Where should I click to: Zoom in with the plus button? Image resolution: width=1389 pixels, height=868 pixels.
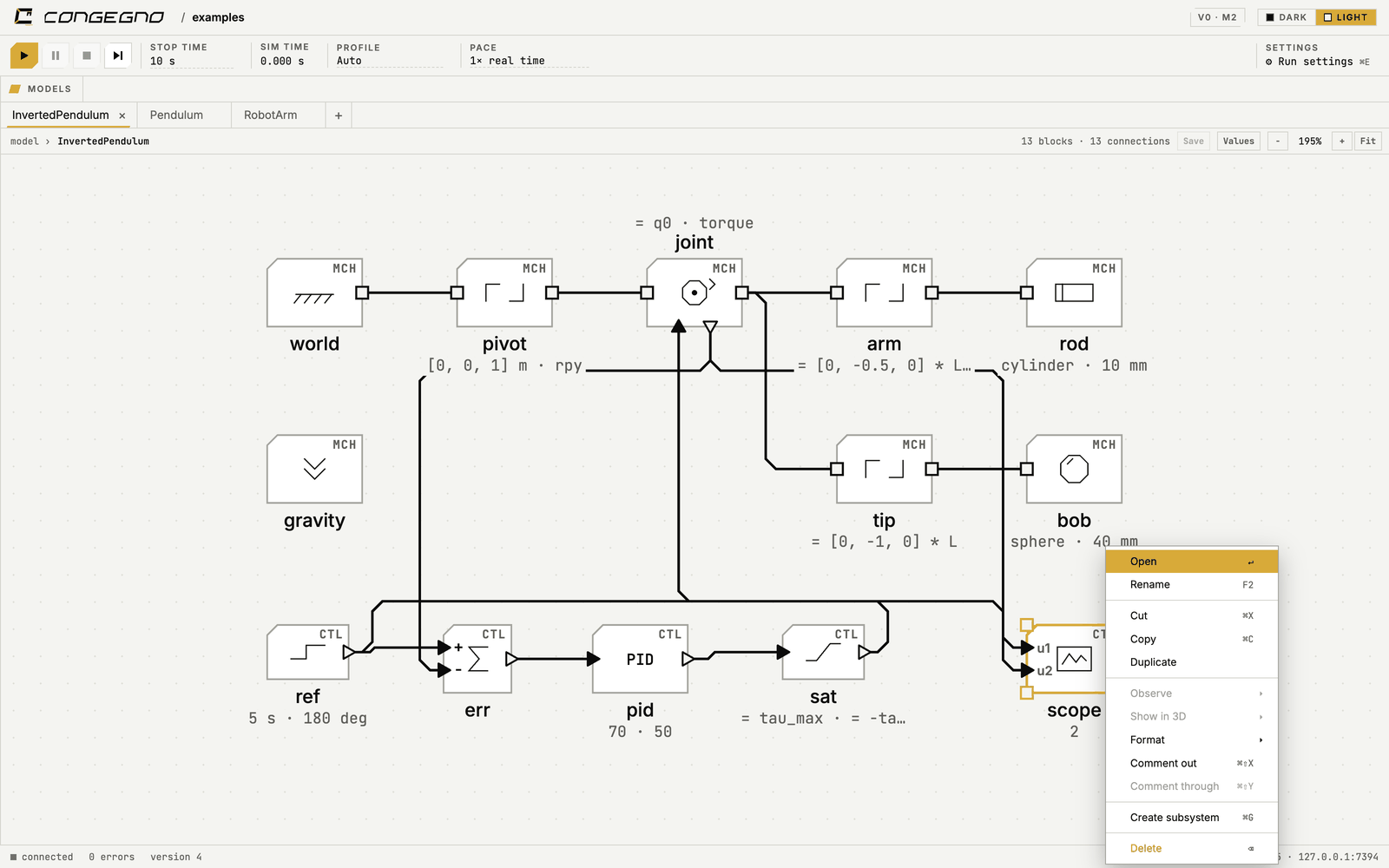1342,141
